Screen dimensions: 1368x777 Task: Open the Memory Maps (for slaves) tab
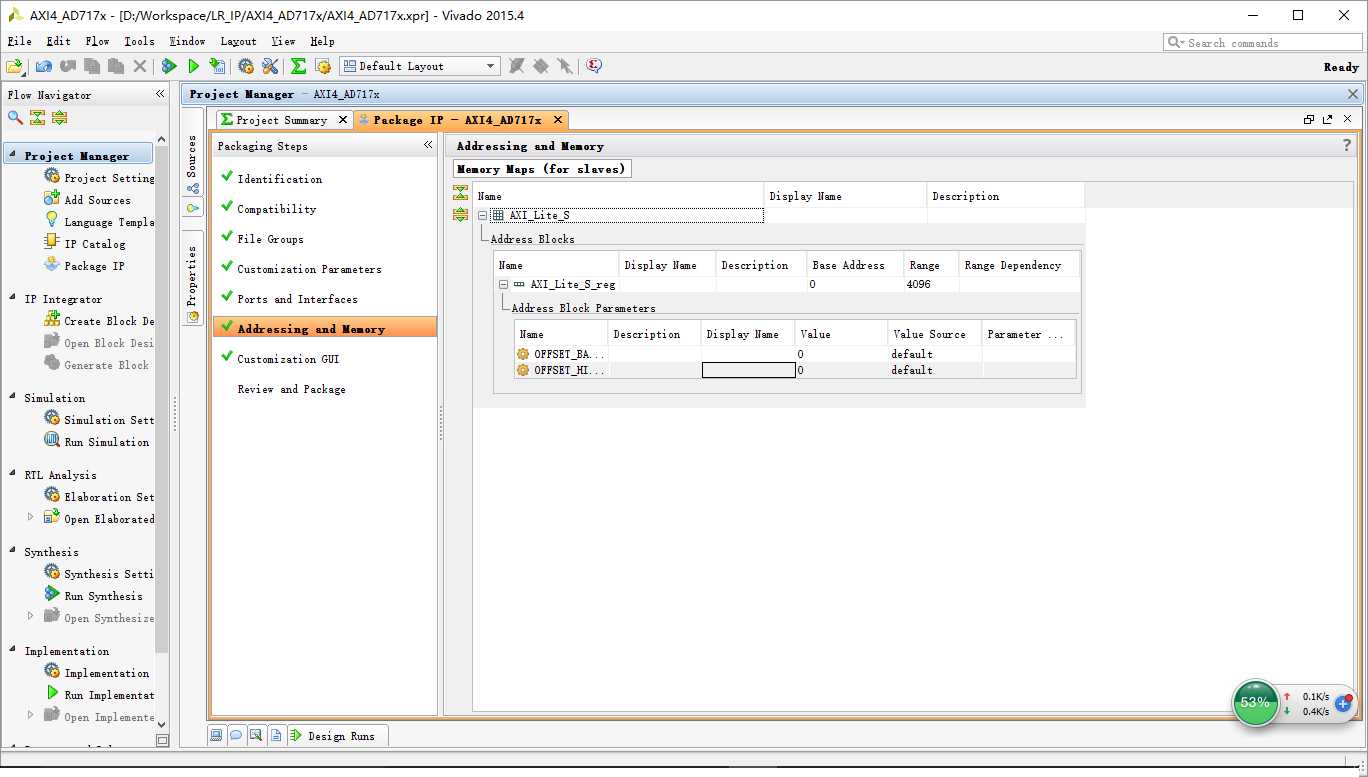pyautogui.click(x=542, y=169)
